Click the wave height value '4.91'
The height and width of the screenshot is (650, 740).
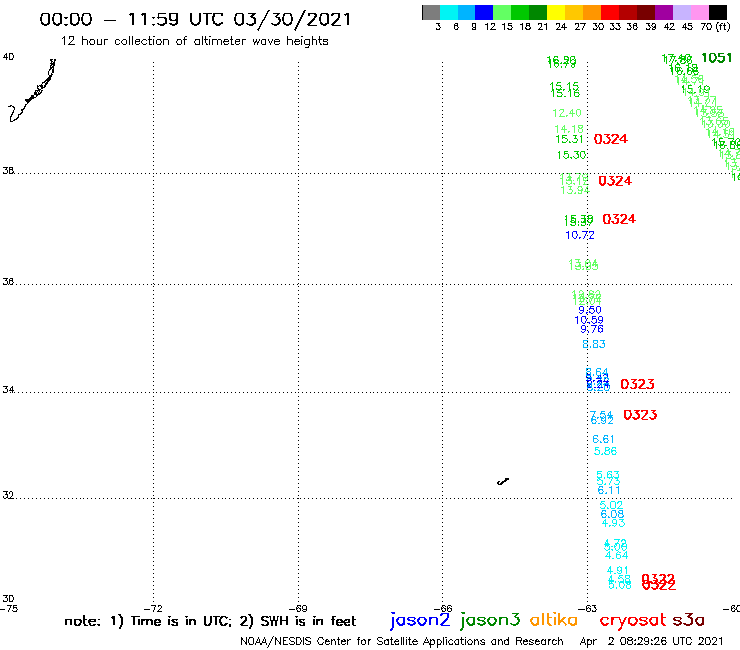(618, 570)
